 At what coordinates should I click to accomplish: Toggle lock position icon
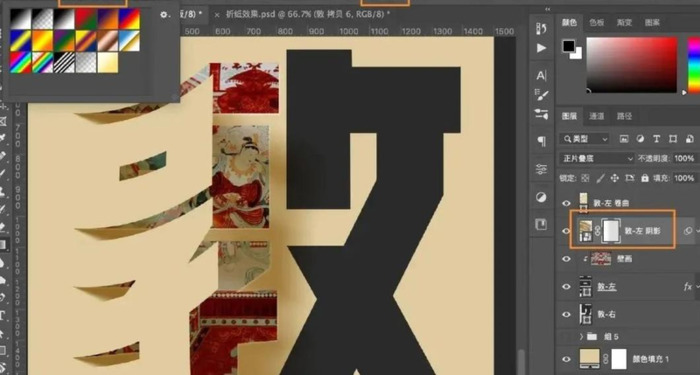click(x=615, y=178)
